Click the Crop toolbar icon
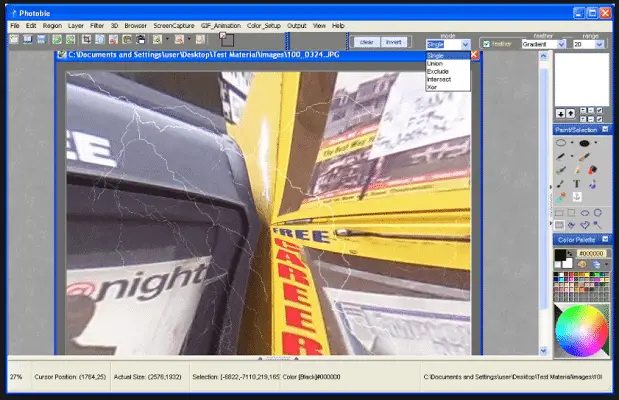The width and height of the screenshot is (619, 400). 86,39
